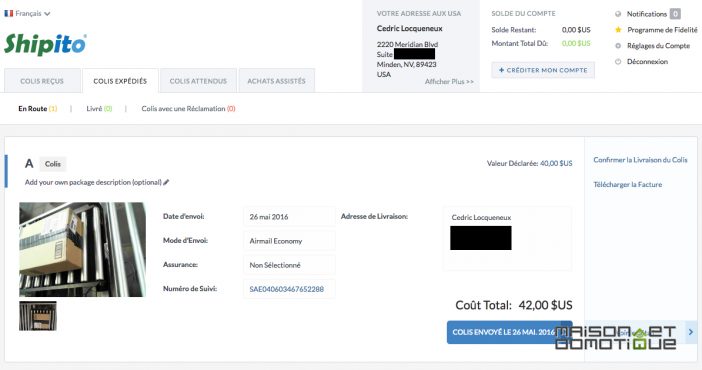Open the Français language dropdown
The height and width of the screenshot is (370, 702).
click(x=28, y=13)
